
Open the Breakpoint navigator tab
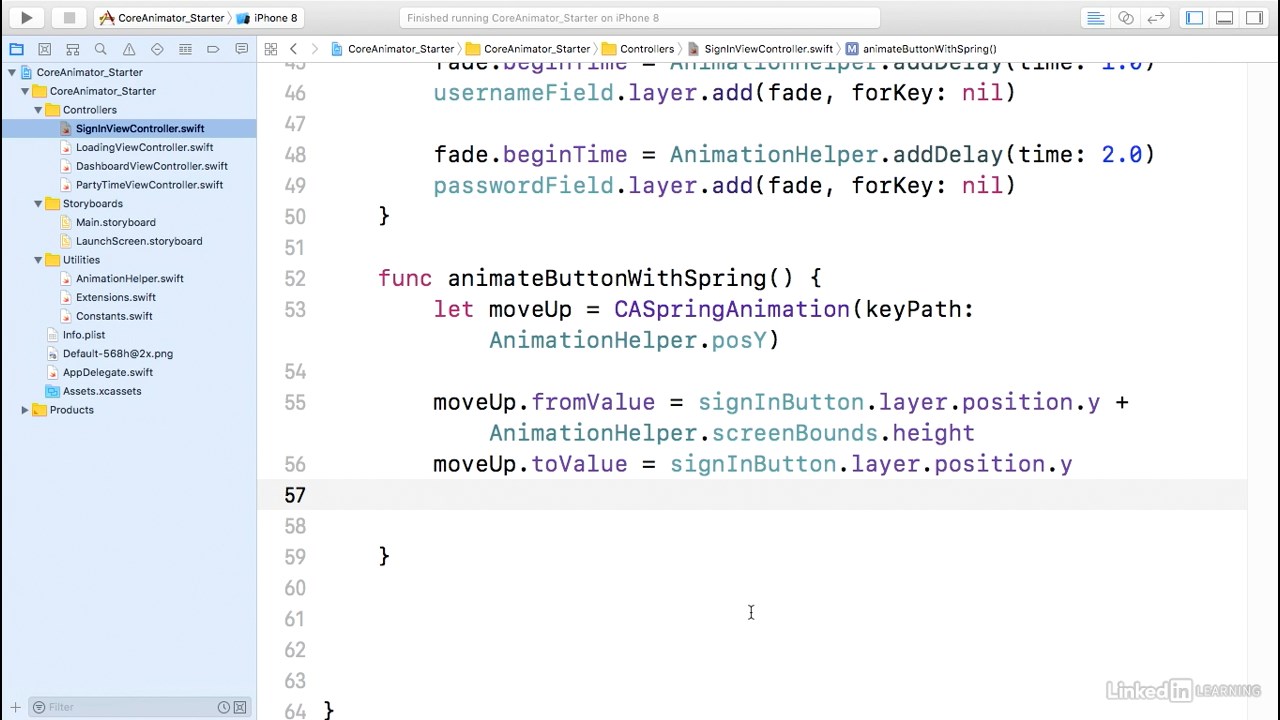[x=213, y=49]
